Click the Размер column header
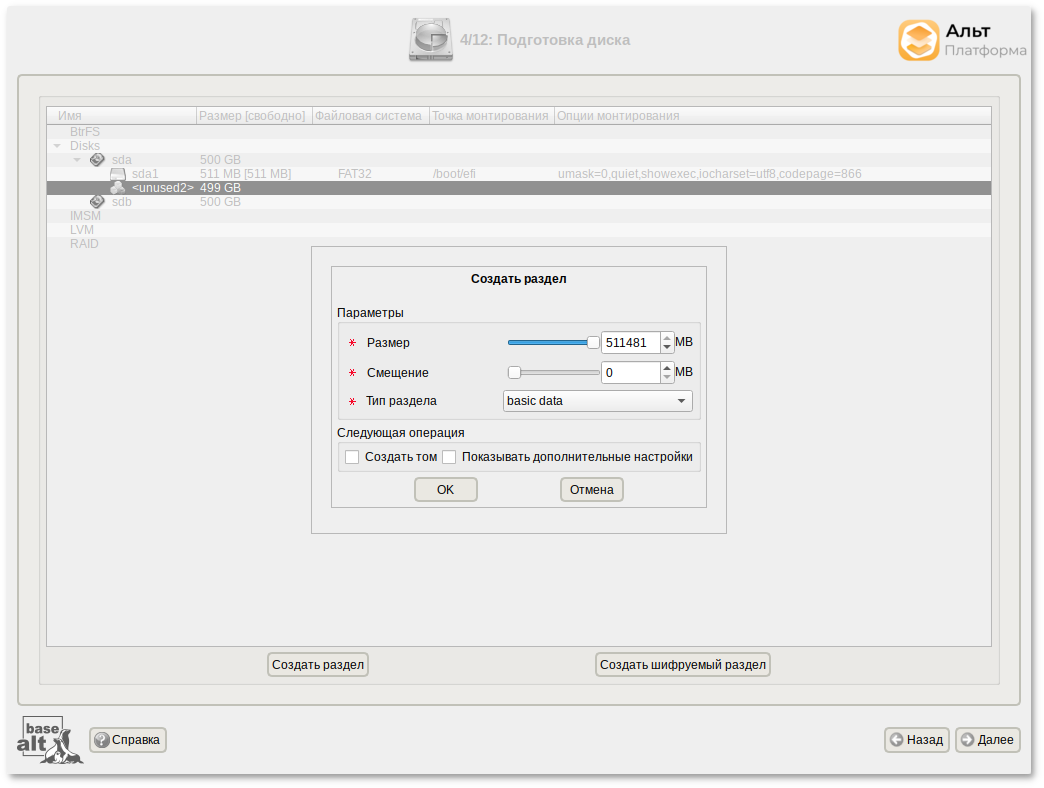The width and height of the screenshot is (1044, 788). click(252, 116)
